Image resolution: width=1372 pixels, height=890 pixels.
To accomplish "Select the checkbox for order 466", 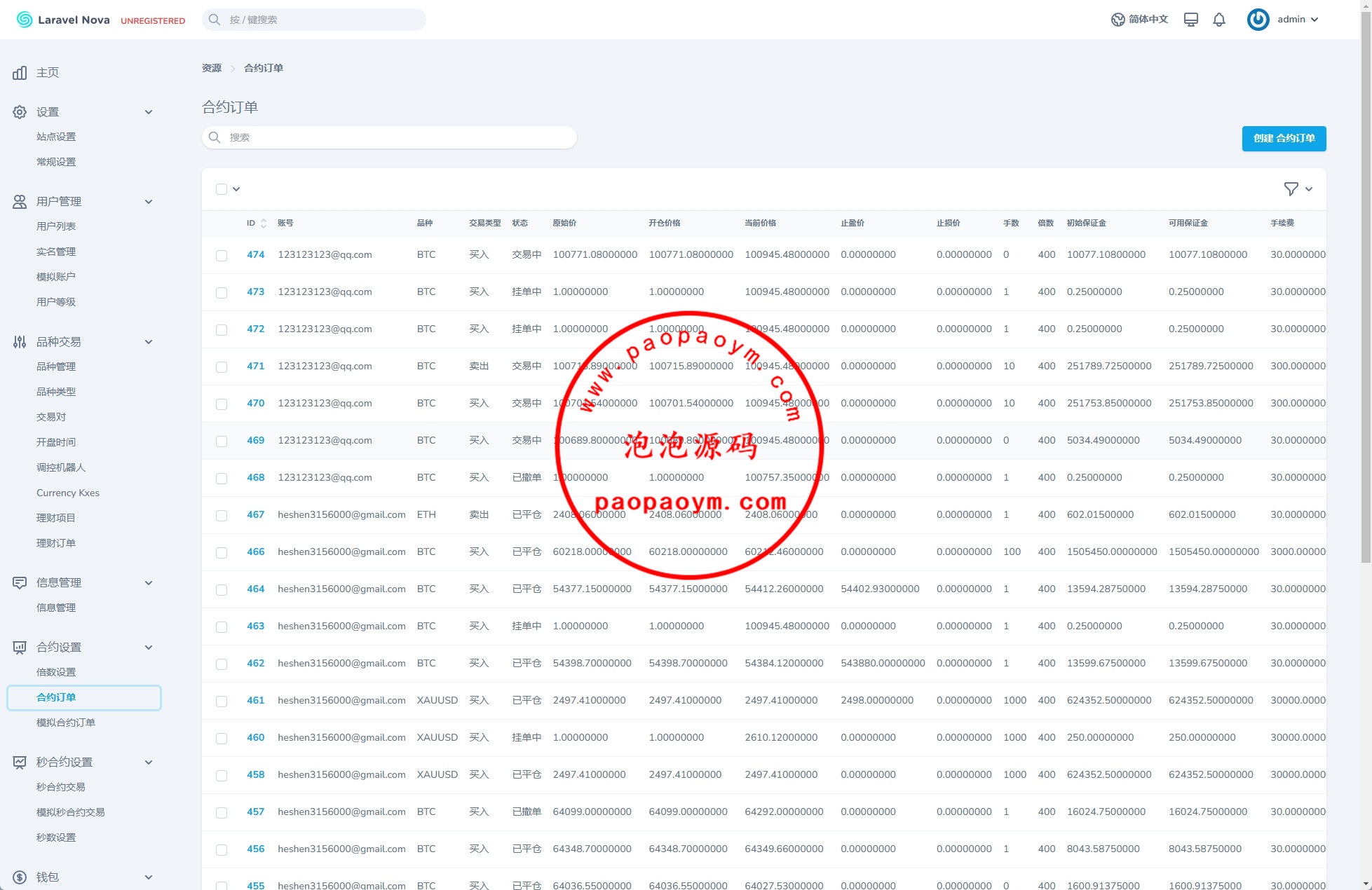I will (222, 553).
